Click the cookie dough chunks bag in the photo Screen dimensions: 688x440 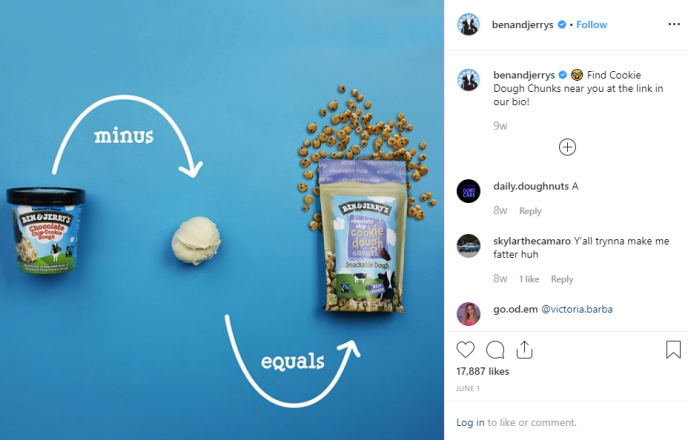[x=363, y=236]
